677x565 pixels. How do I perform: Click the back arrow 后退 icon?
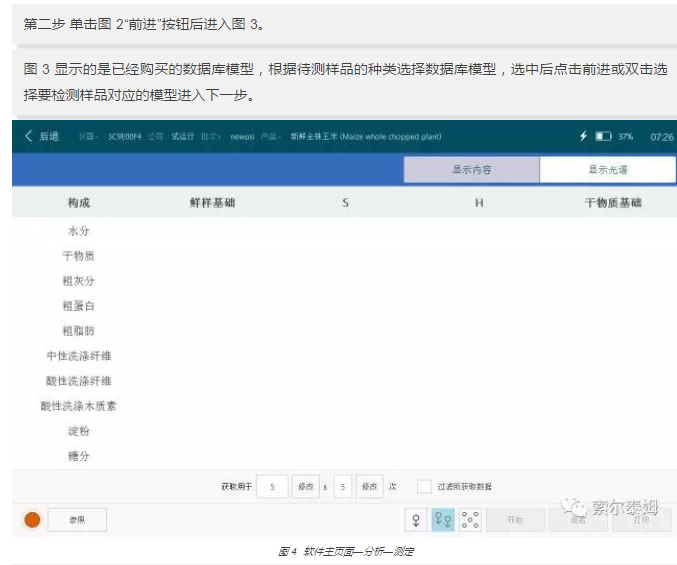pos(28,136)
